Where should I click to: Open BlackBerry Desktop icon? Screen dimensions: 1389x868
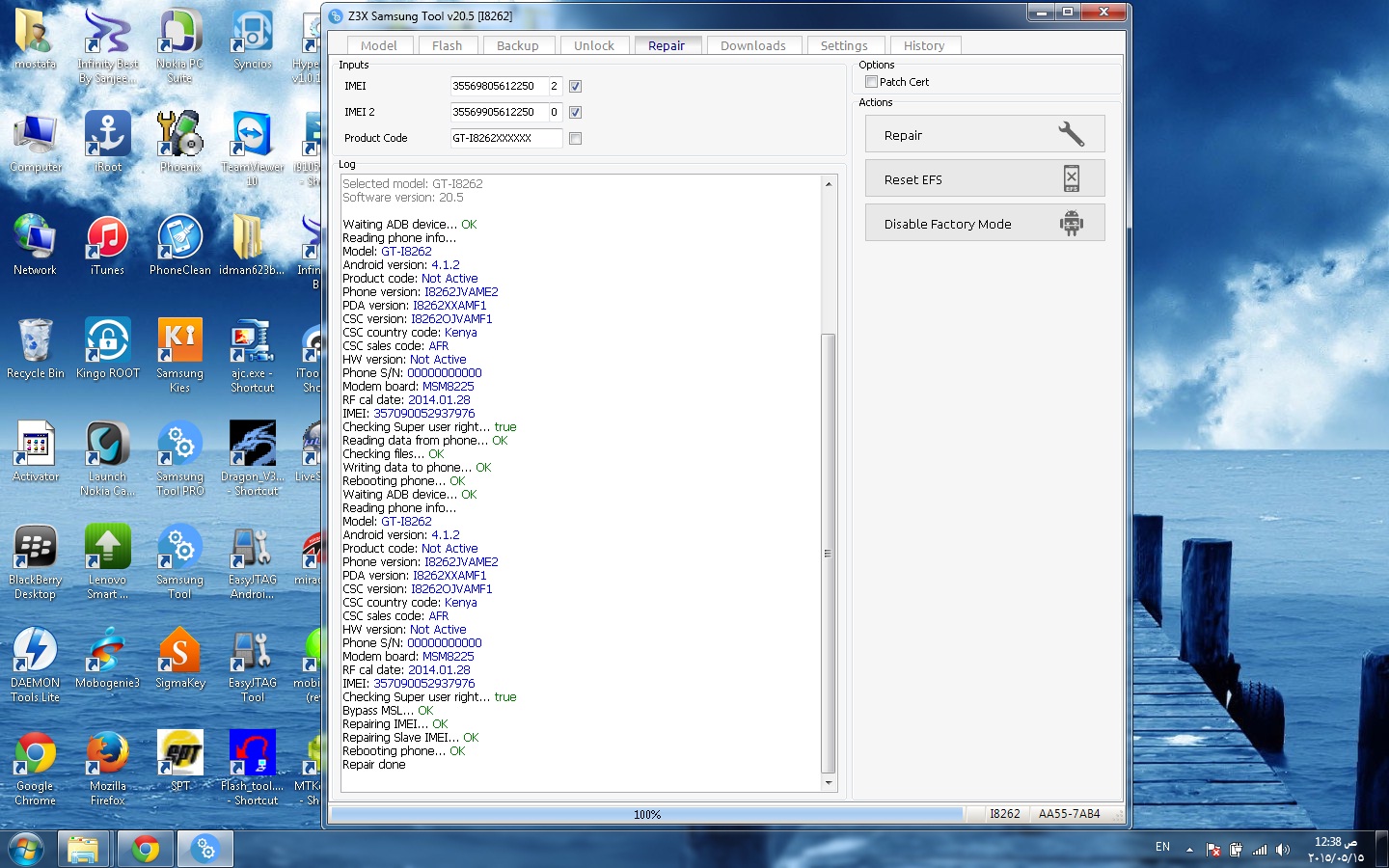35,561
